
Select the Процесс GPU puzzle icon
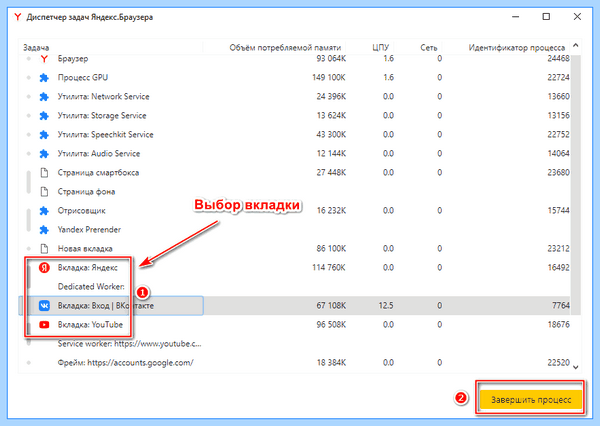coord(44,78)
